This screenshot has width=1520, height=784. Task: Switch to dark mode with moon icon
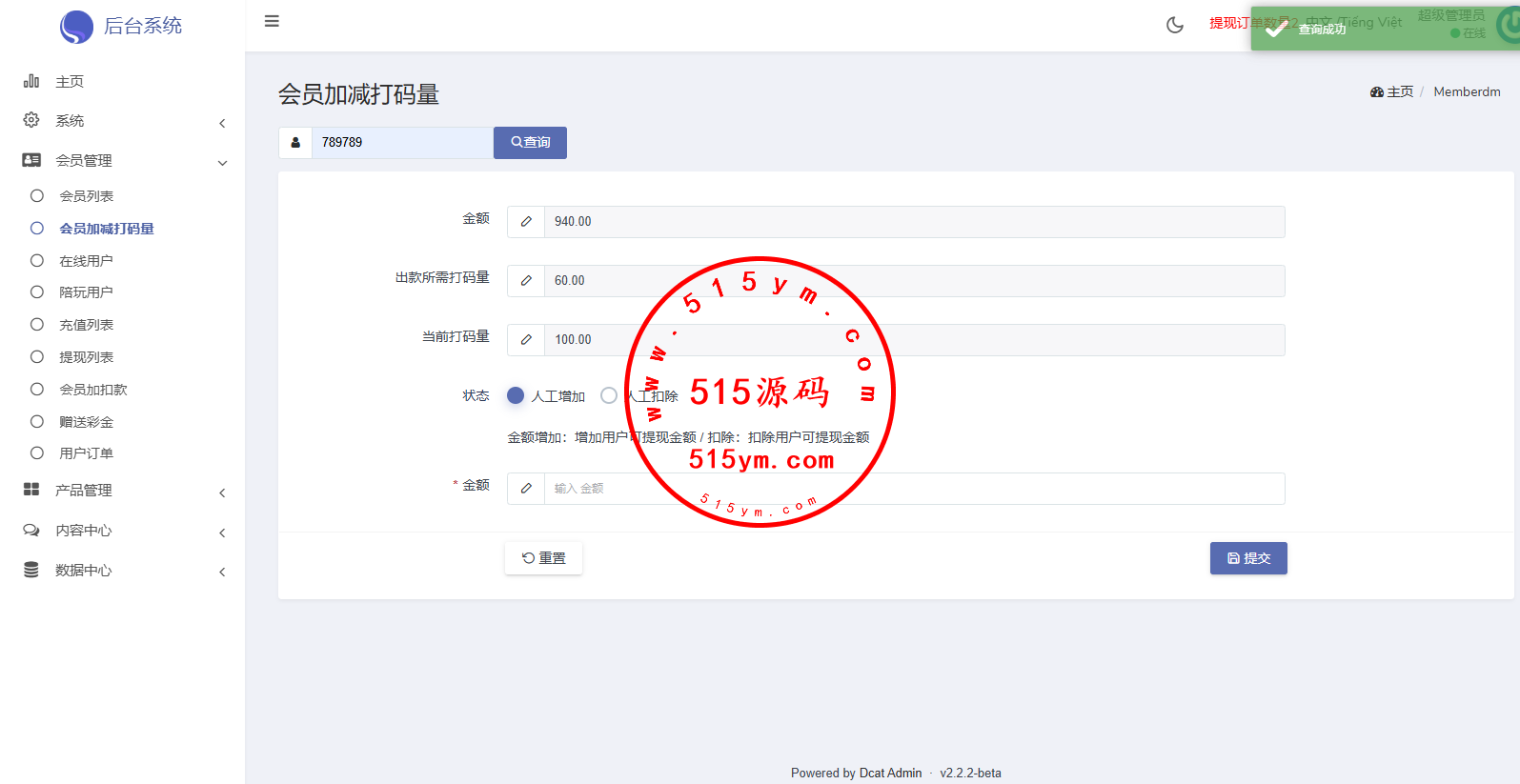1175,25
